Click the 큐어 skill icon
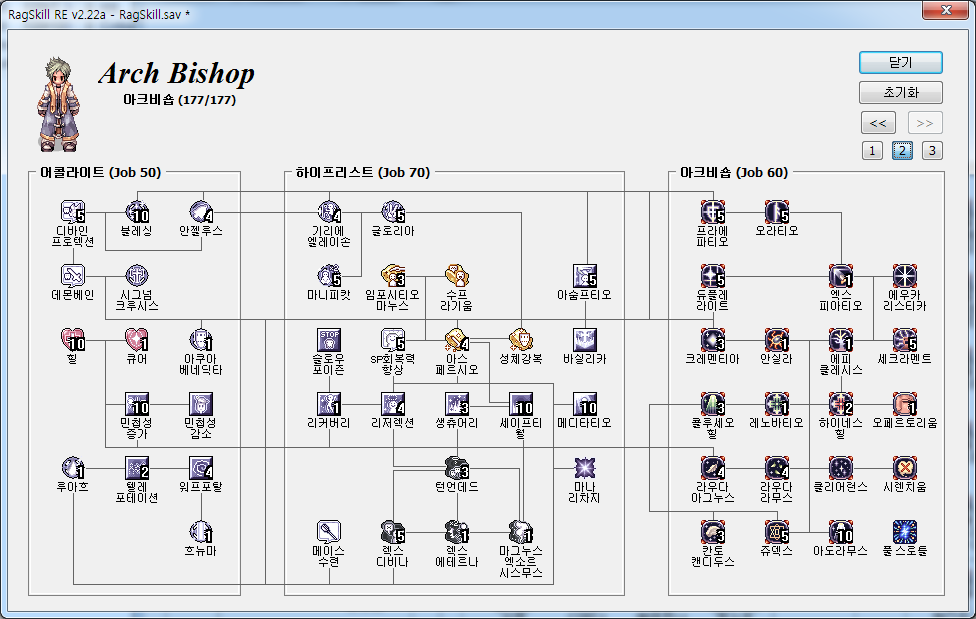The height and width of the screenshot is (619, 976). point(137,340)
